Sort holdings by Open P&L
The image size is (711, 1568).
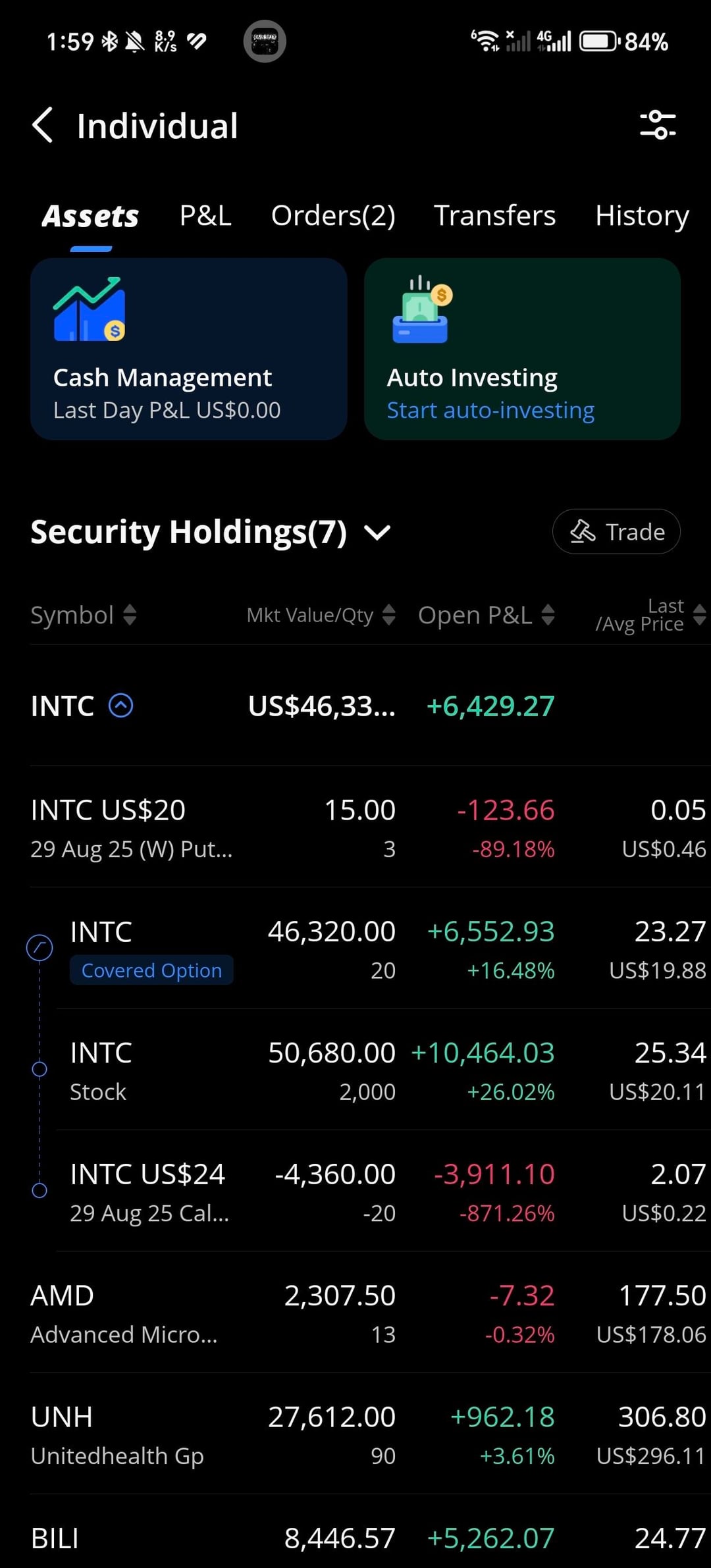pyautogui.click(x=486, y=615)
